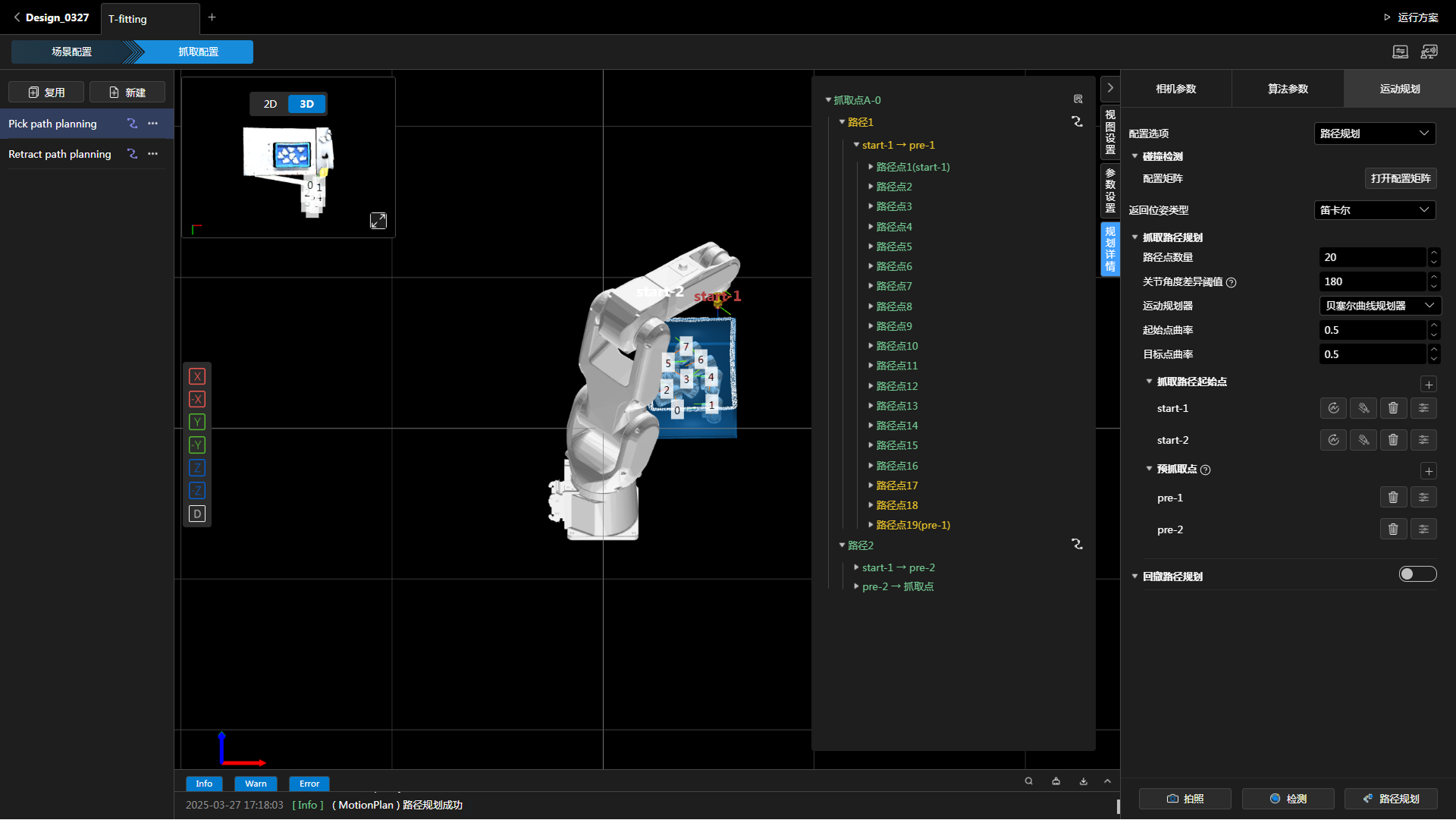Select the X axis view button

(197, 376)
